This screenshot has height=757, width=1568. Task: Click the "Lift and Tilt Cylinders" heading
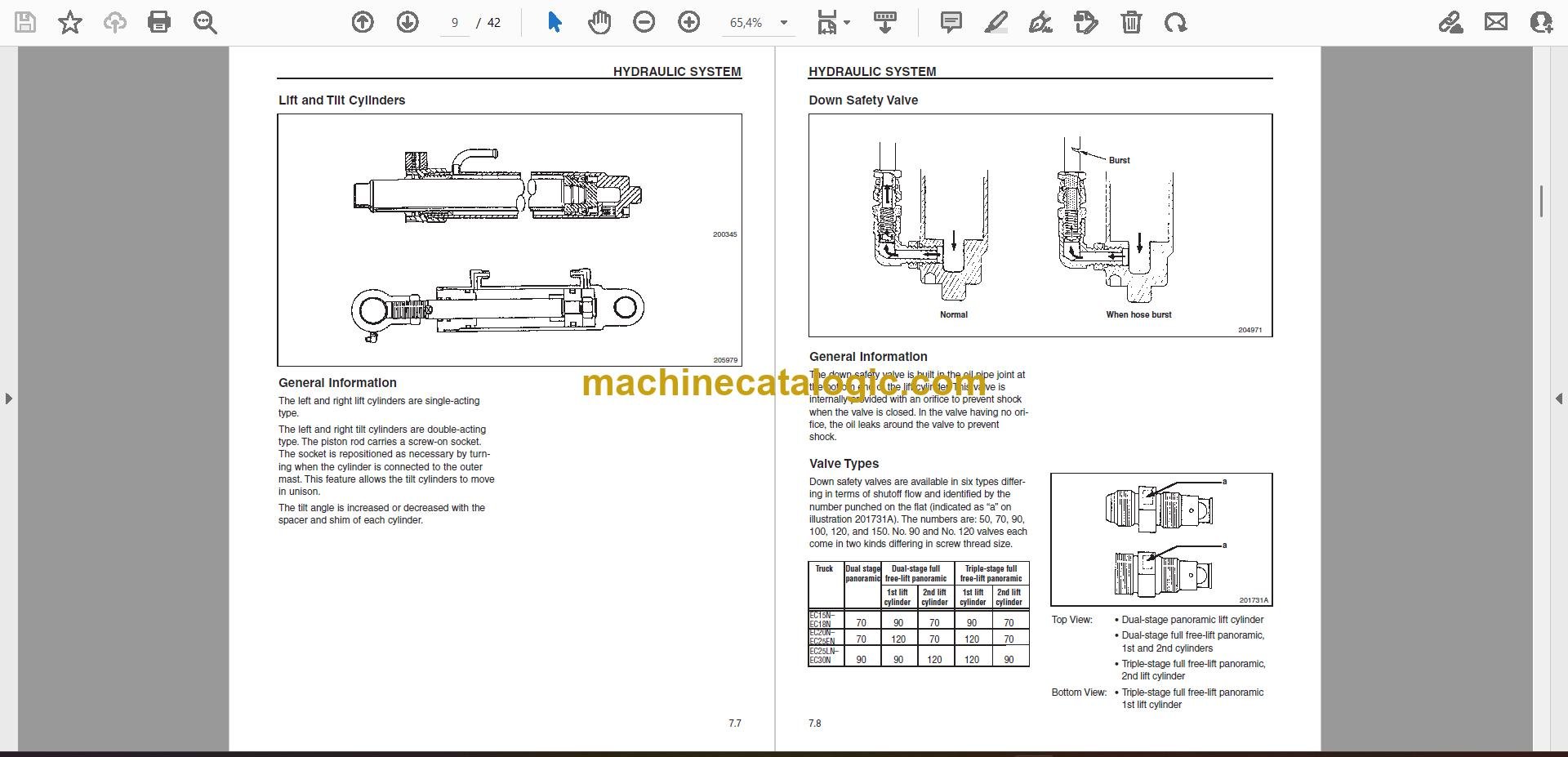pyautogui.click(x=341, y=100)
